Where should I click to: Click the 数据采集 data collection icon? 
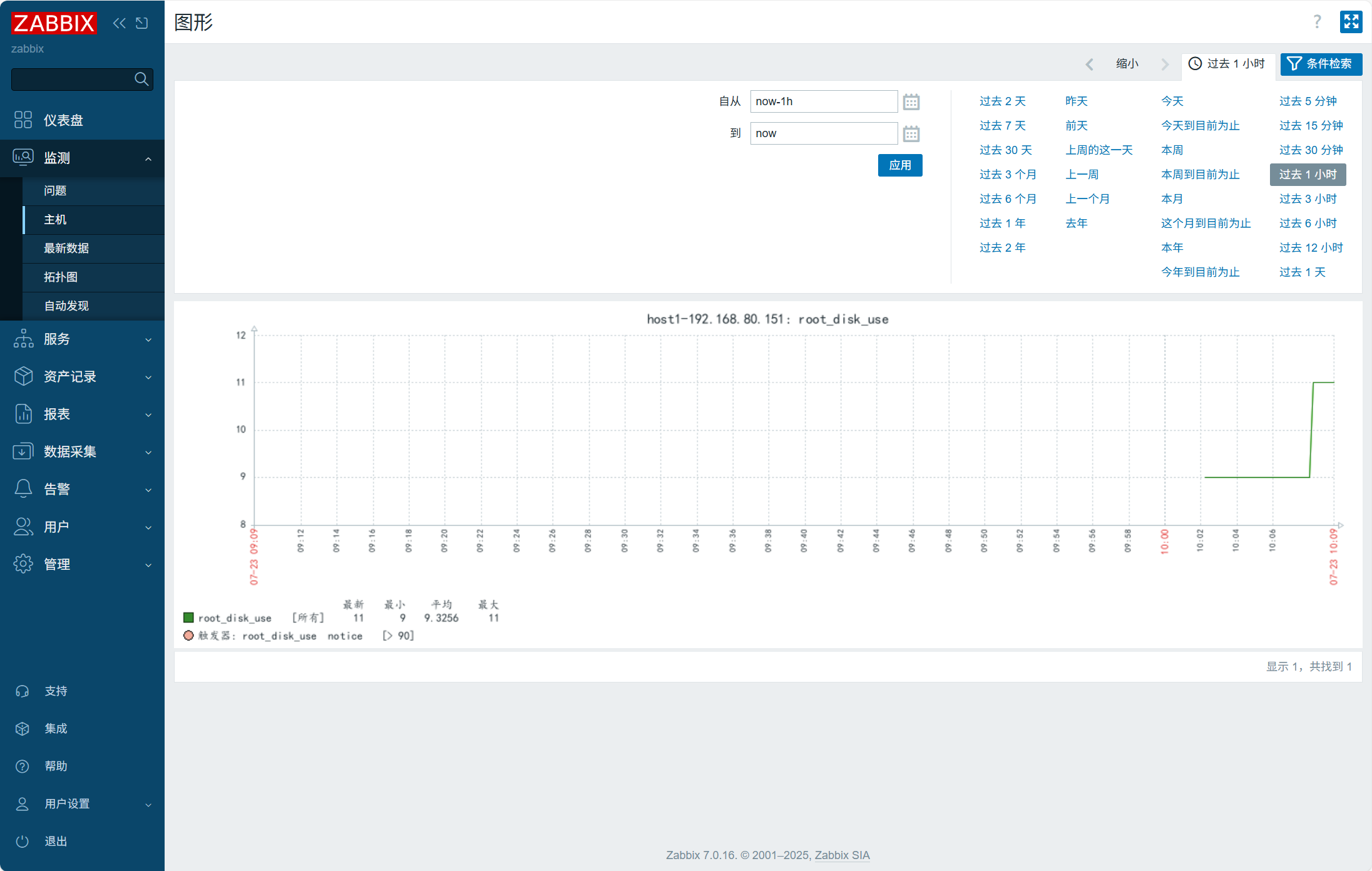23,451
